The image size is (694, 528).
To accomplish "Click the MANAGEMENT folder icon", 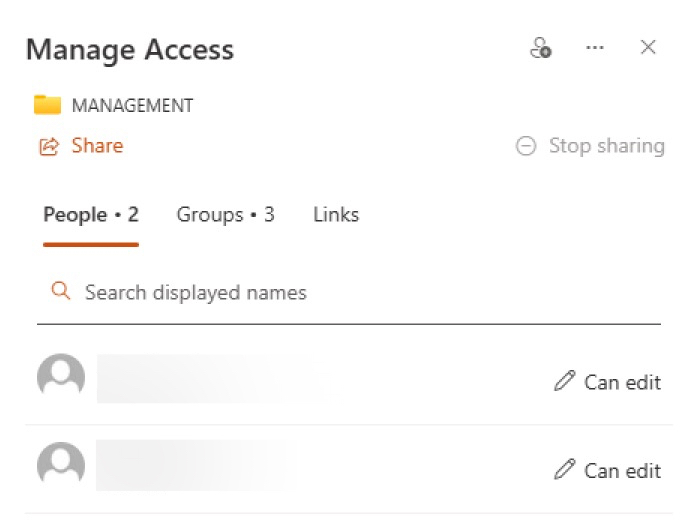I will (47, 105).
